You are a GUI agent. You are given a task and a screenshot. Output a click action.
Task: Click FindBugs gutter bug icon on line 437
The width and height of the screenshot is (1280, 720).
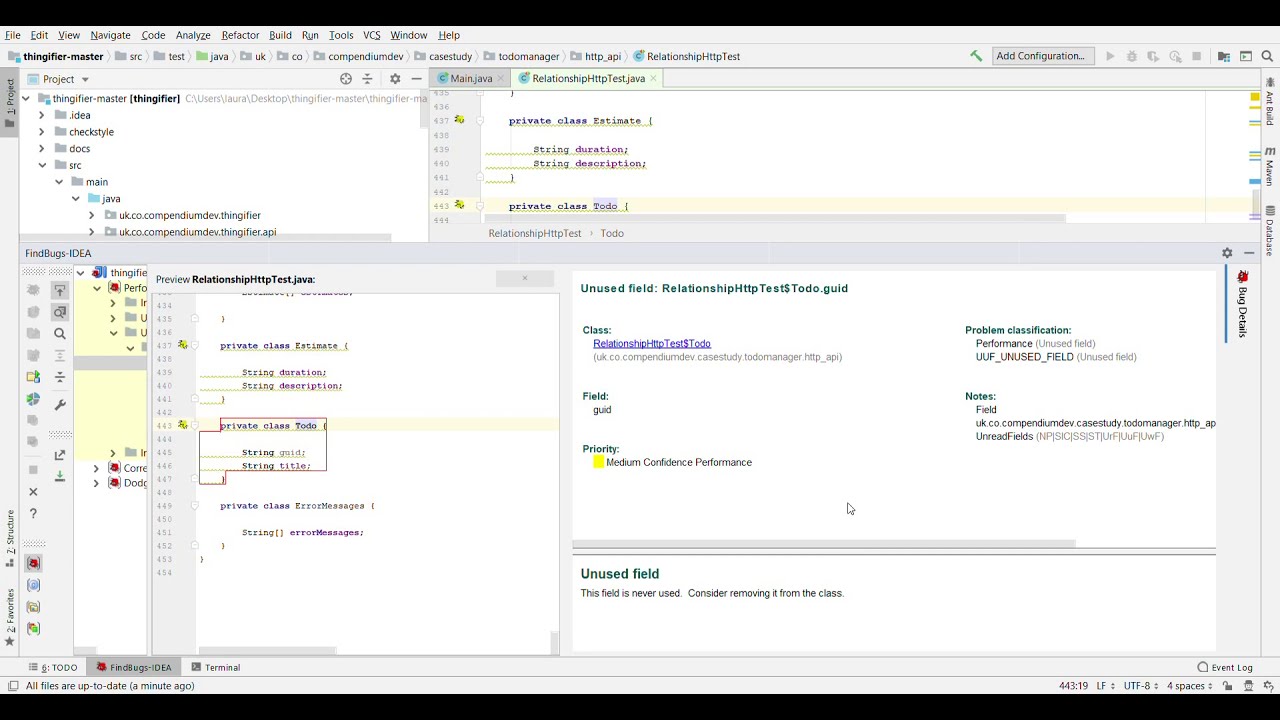tap(459, 120)
